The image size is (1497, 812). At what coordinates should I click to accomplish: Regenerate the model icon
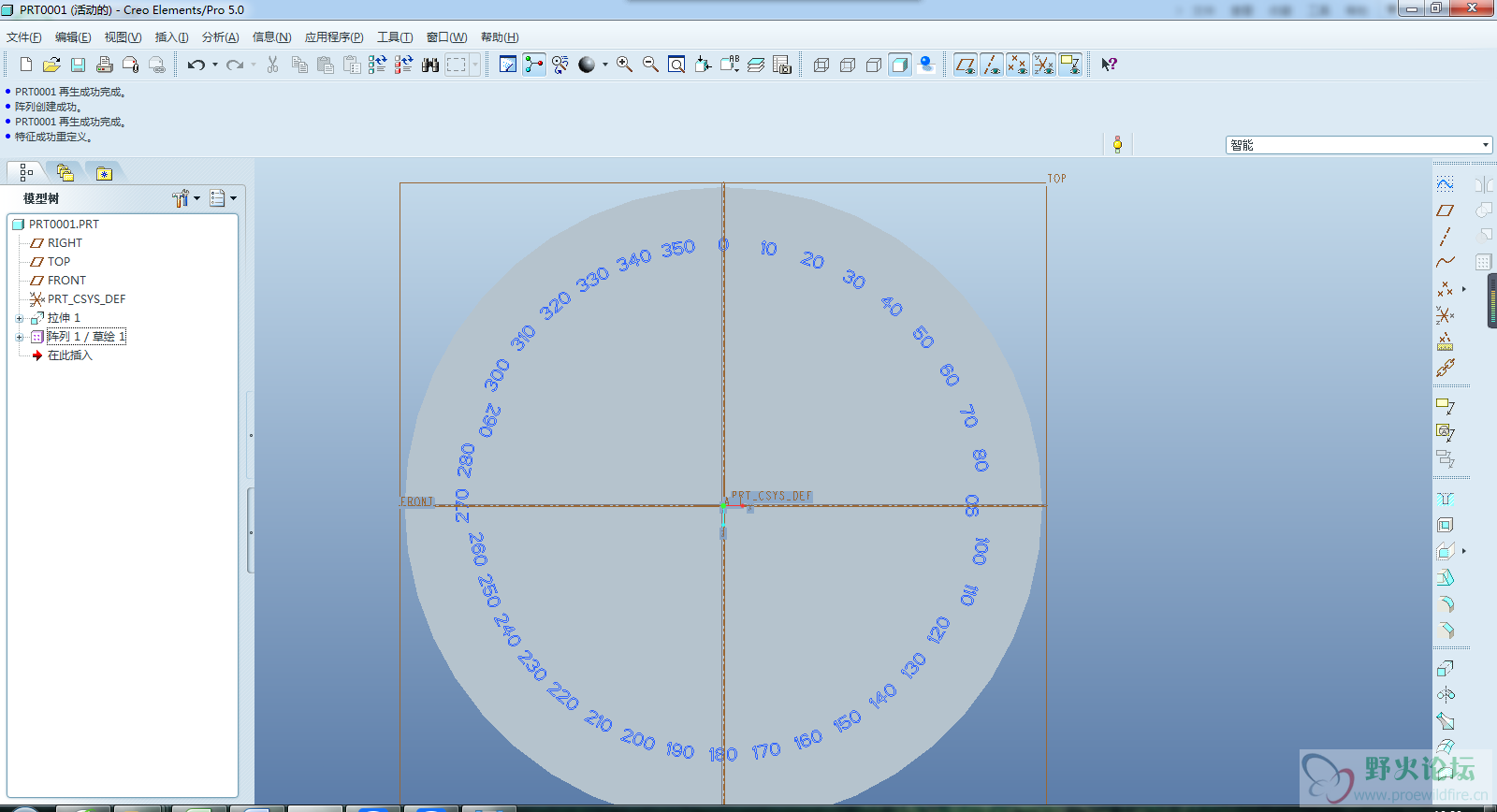(x=377, y=65)
